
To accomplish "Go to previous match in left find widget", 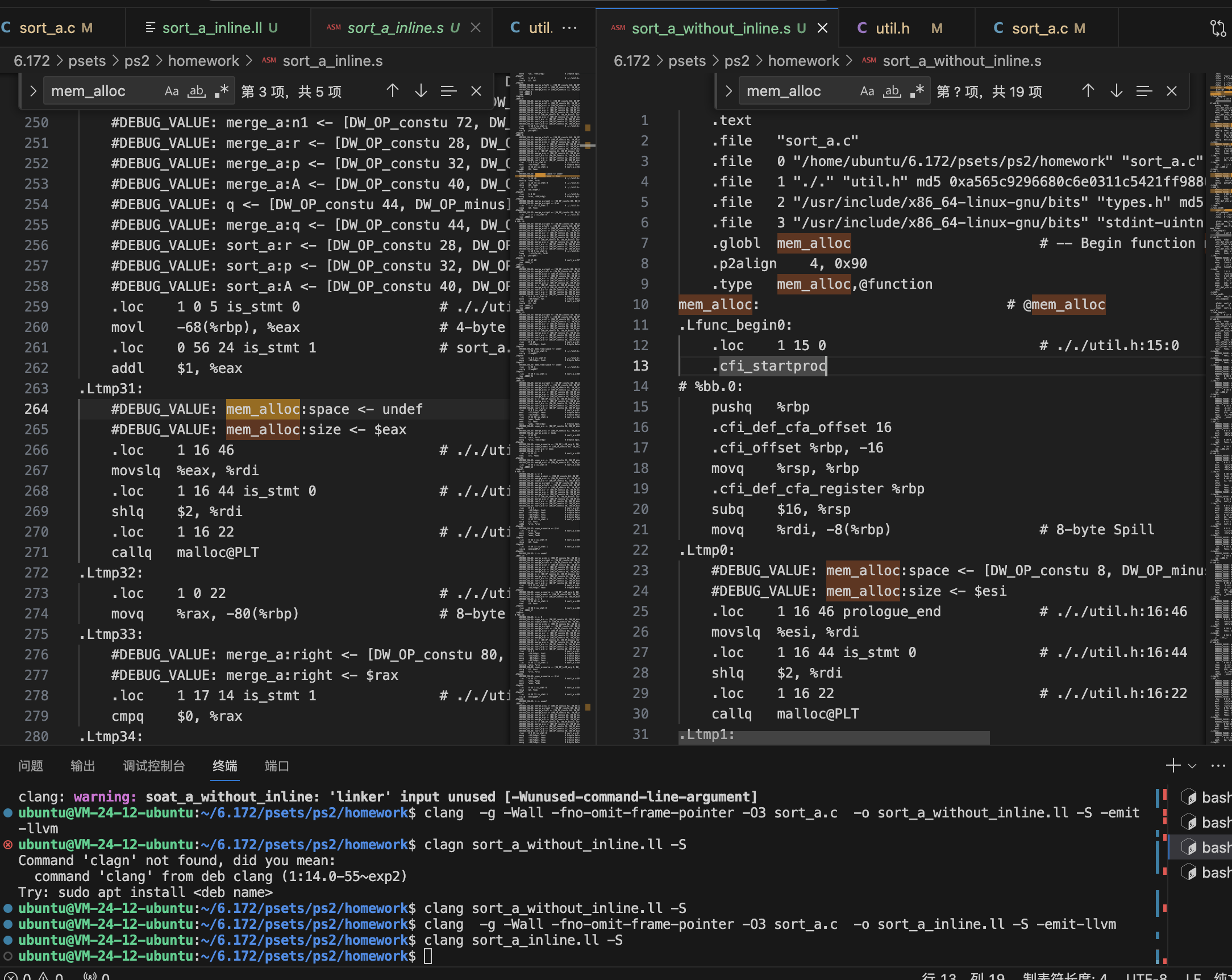I will [x=393, y=91].
